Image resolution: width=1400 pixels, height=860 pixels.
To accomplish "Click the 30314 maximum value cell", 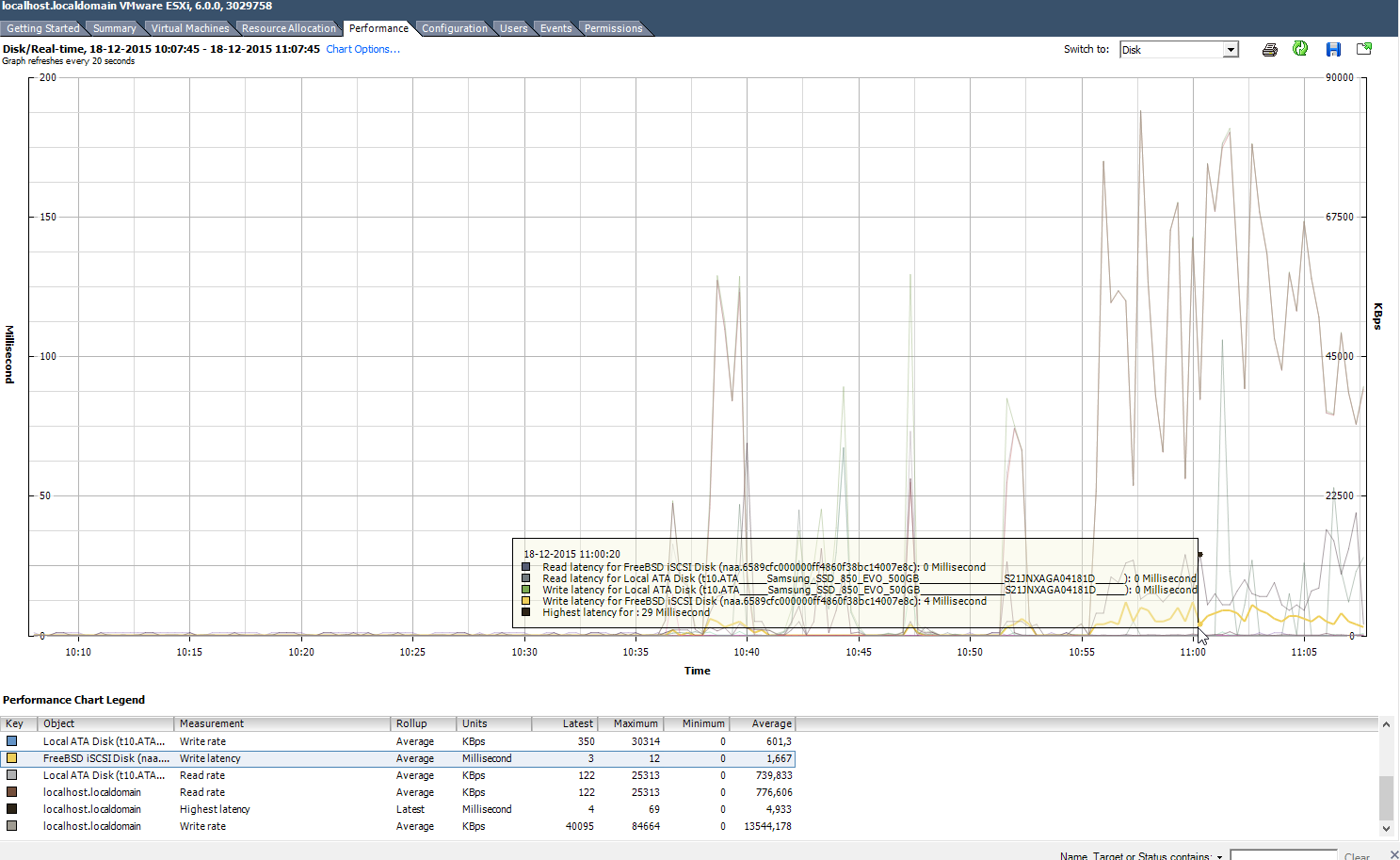I will (x=645, y=741).
